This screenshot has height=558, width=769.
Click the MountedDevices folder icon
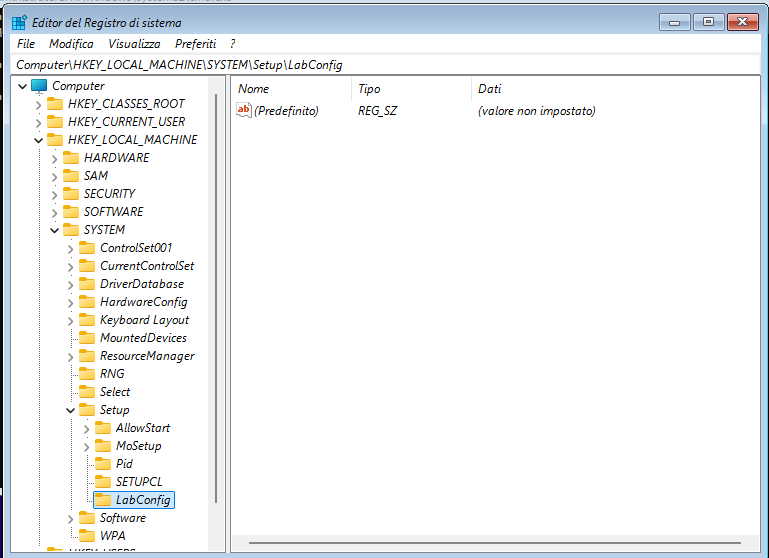pos(87,338)
